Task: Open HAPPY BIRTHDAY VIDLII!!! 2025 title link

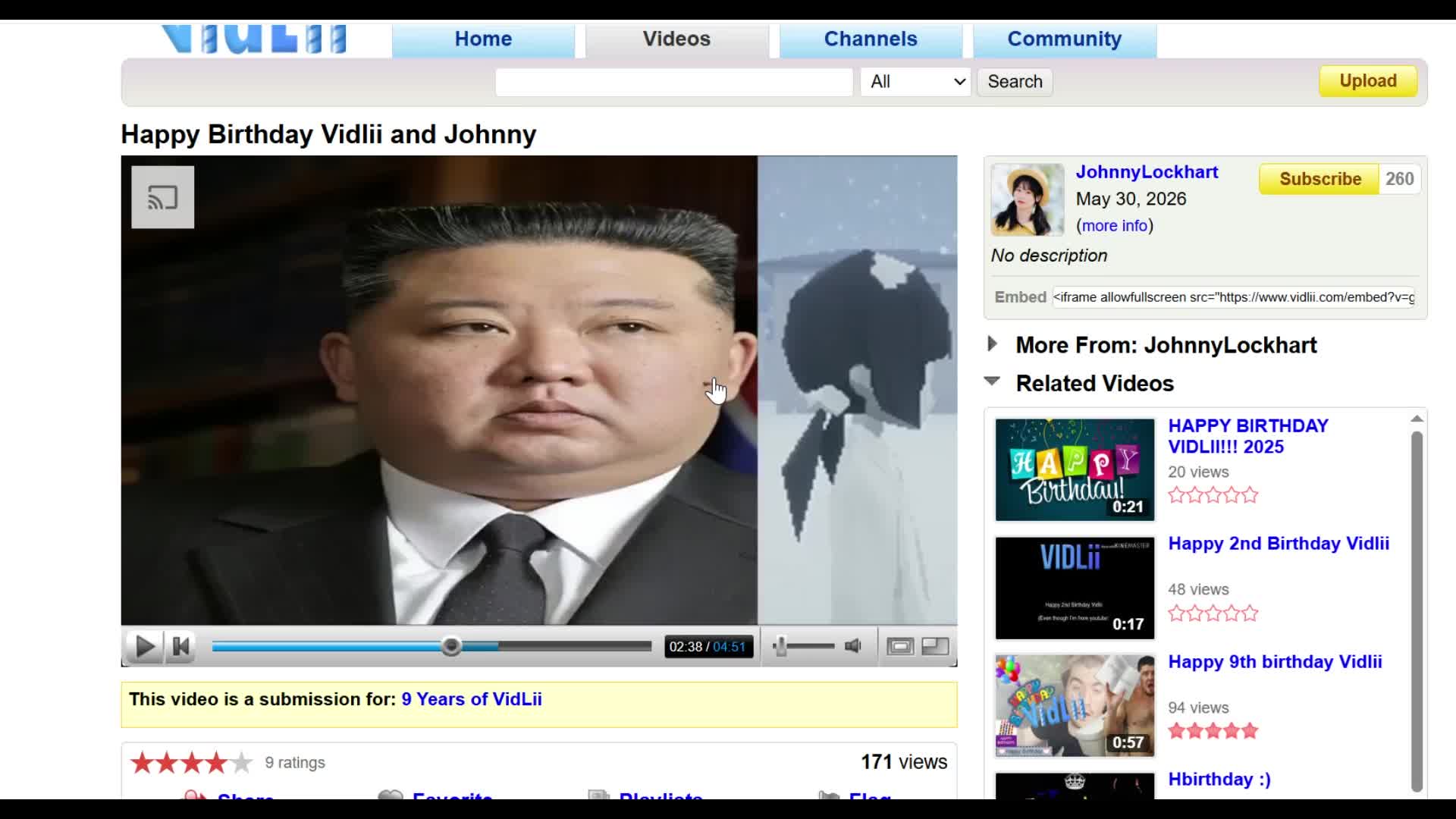Action: click(x=1248, y=436)
